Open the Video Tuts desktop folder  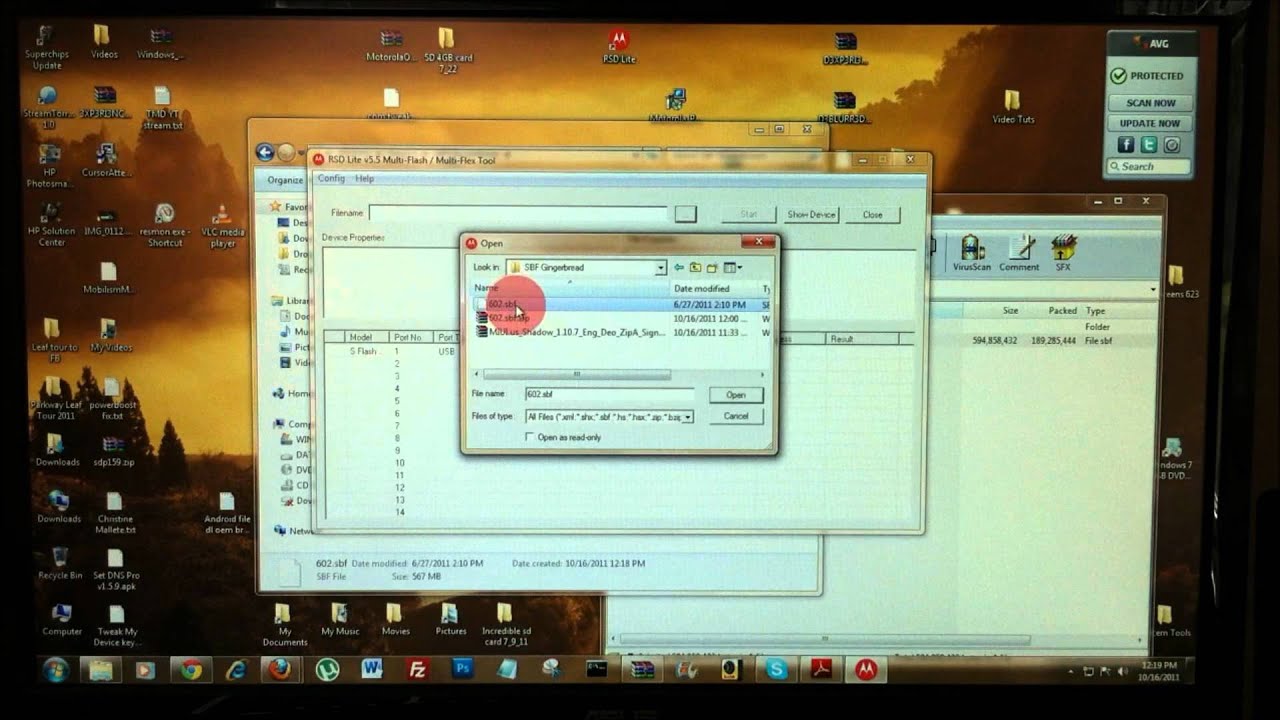tap(1012, 106)
